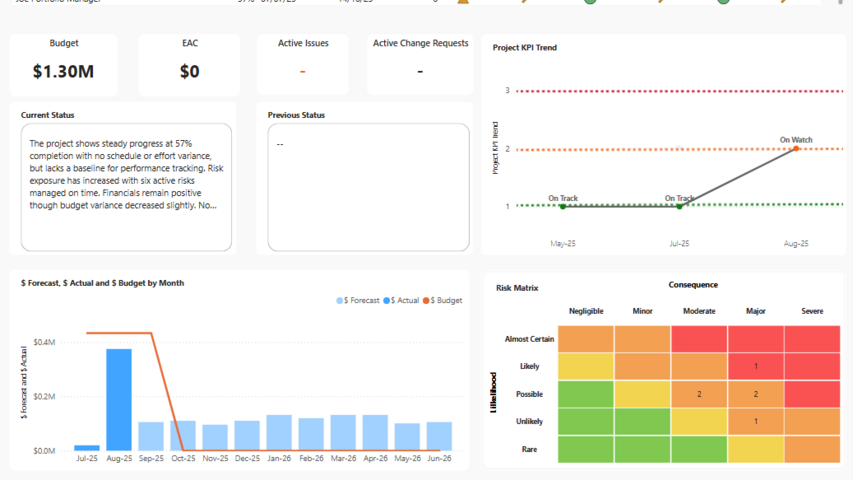The width and height of the screenshot is (853, 480).
Task: Click inside the Current Status text box
Action: pos(126,187)
